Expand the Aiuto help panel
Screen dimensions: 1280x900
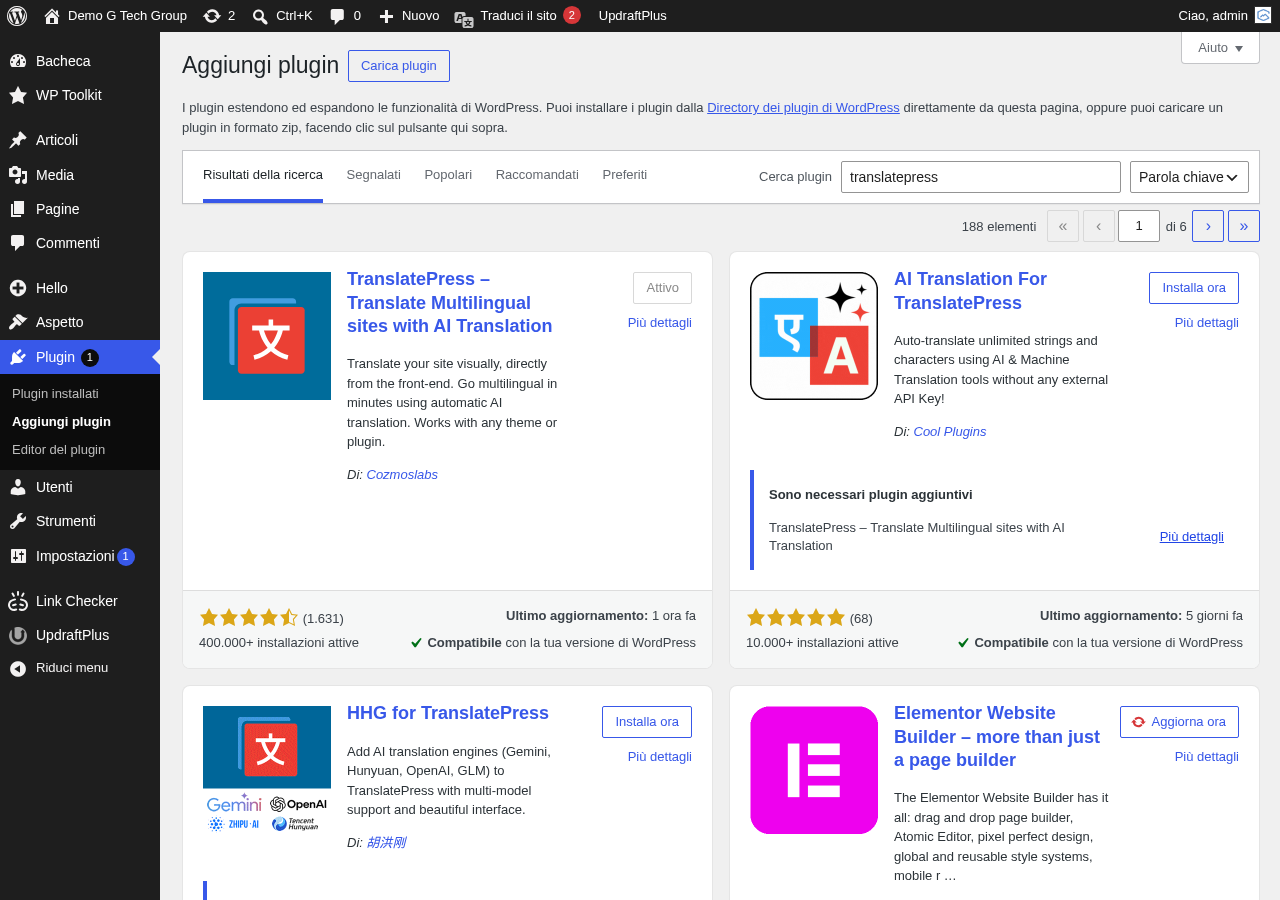1220,47
